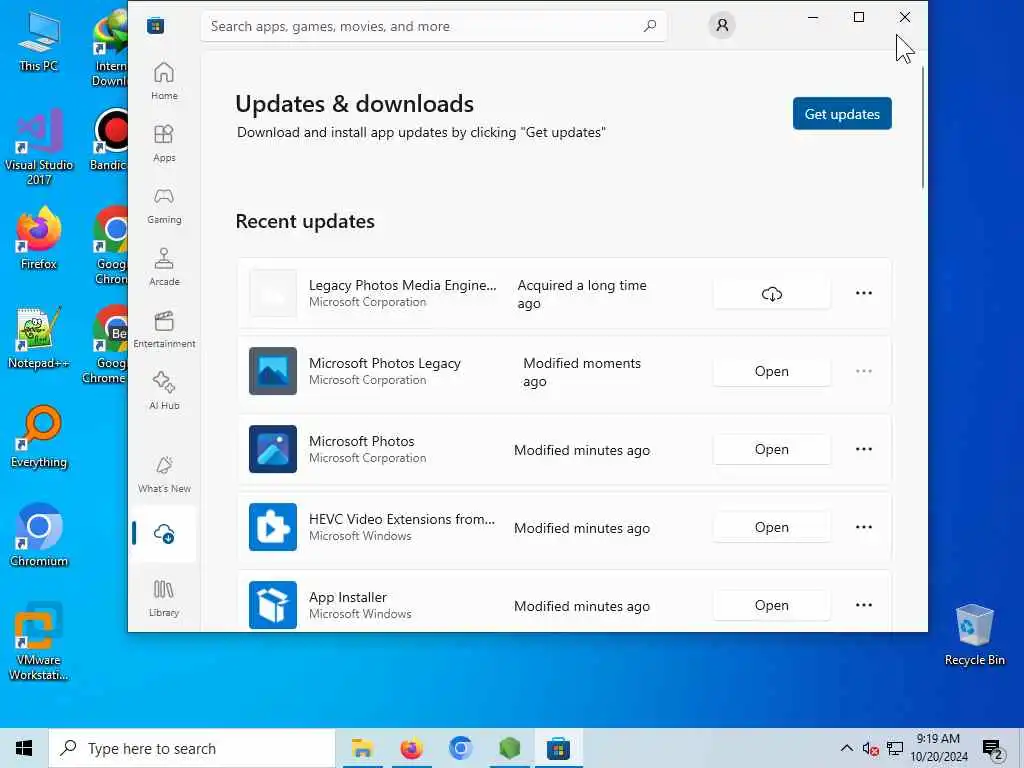Click the muted volume tray icon

(870, 748)
